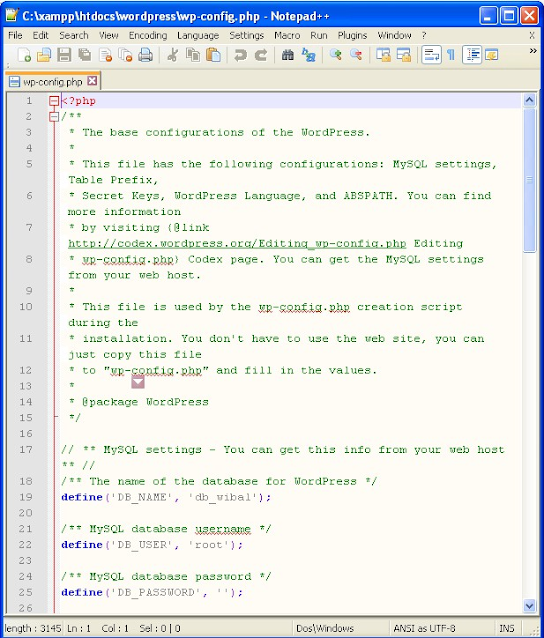Zoom out with the magnifier minus icon
The image size is (544, 638).
click(356, 55)
